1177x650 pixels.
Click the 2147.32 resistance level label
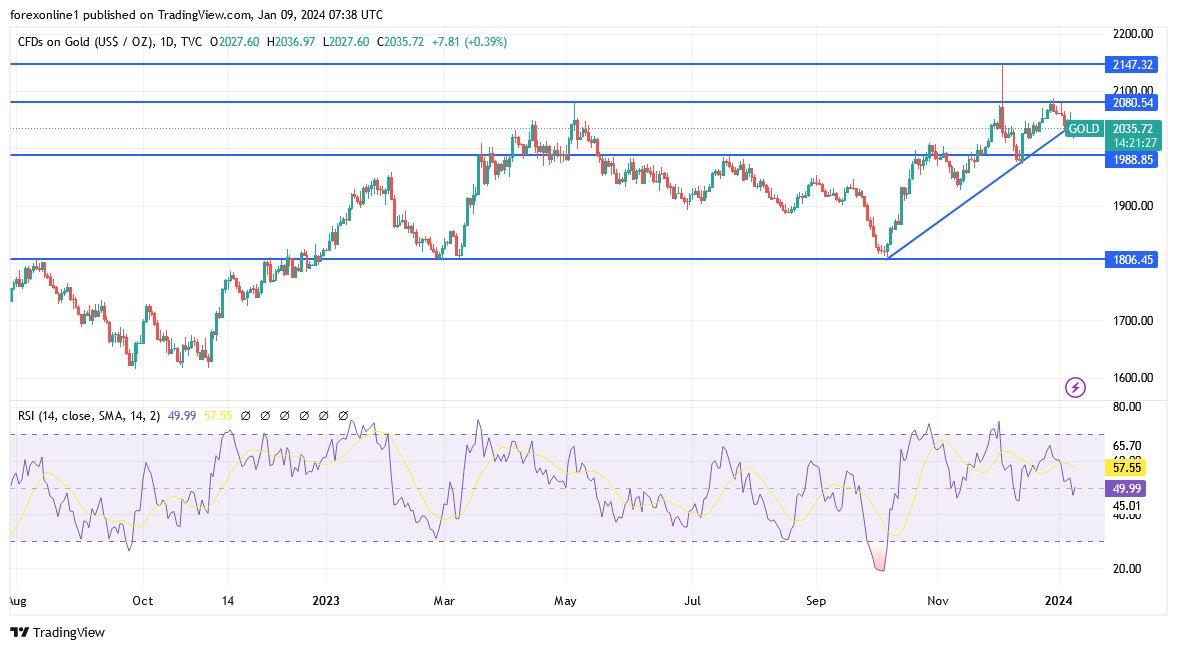1131,64
